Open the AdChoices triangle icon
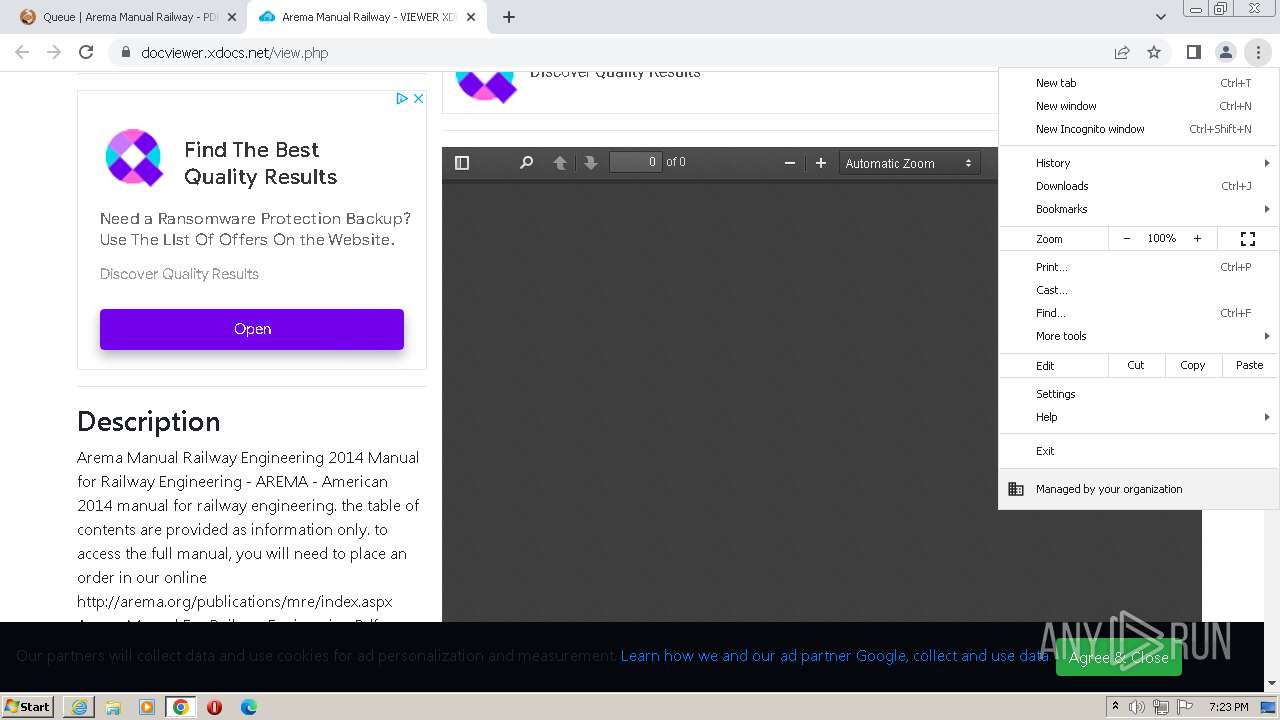Viewport: 1280px width, 720px height. click(x=402, y=98)
